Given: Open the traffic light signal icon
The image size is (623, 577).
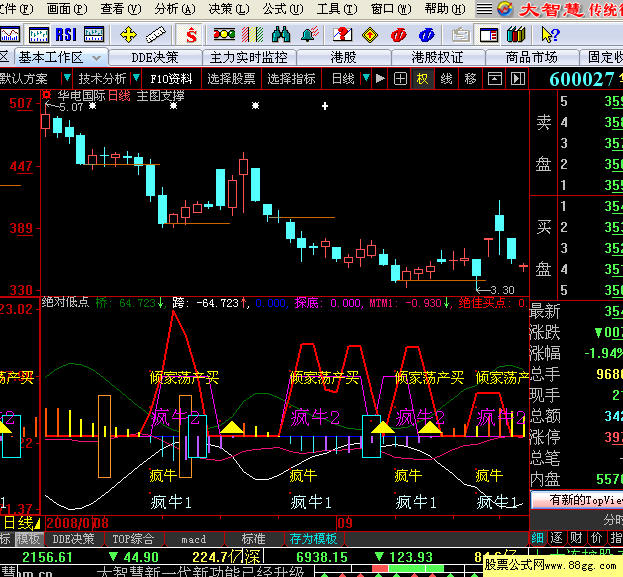Looking at the screenshot, I should pos(224,35).
